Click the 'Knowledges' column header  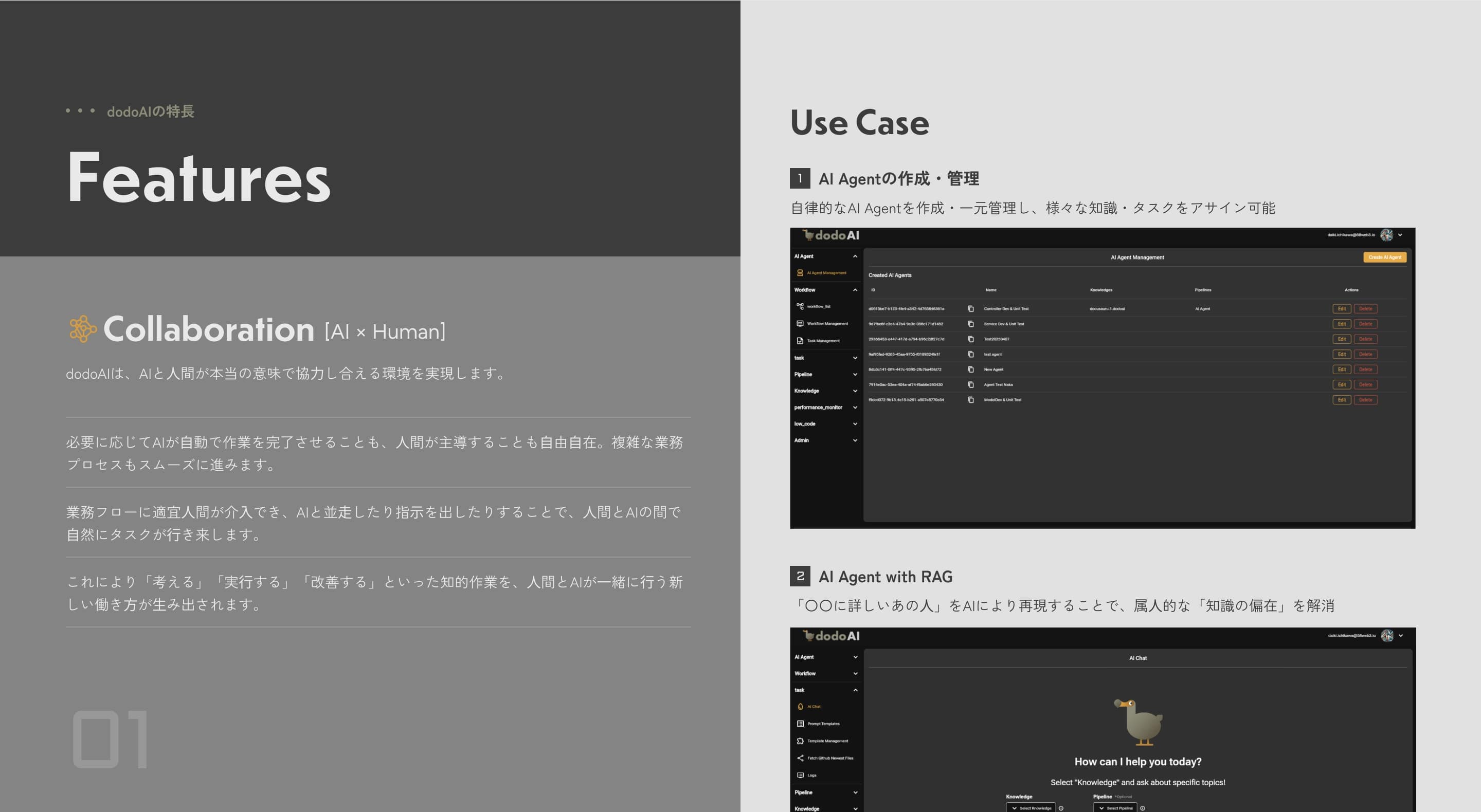1101,290
